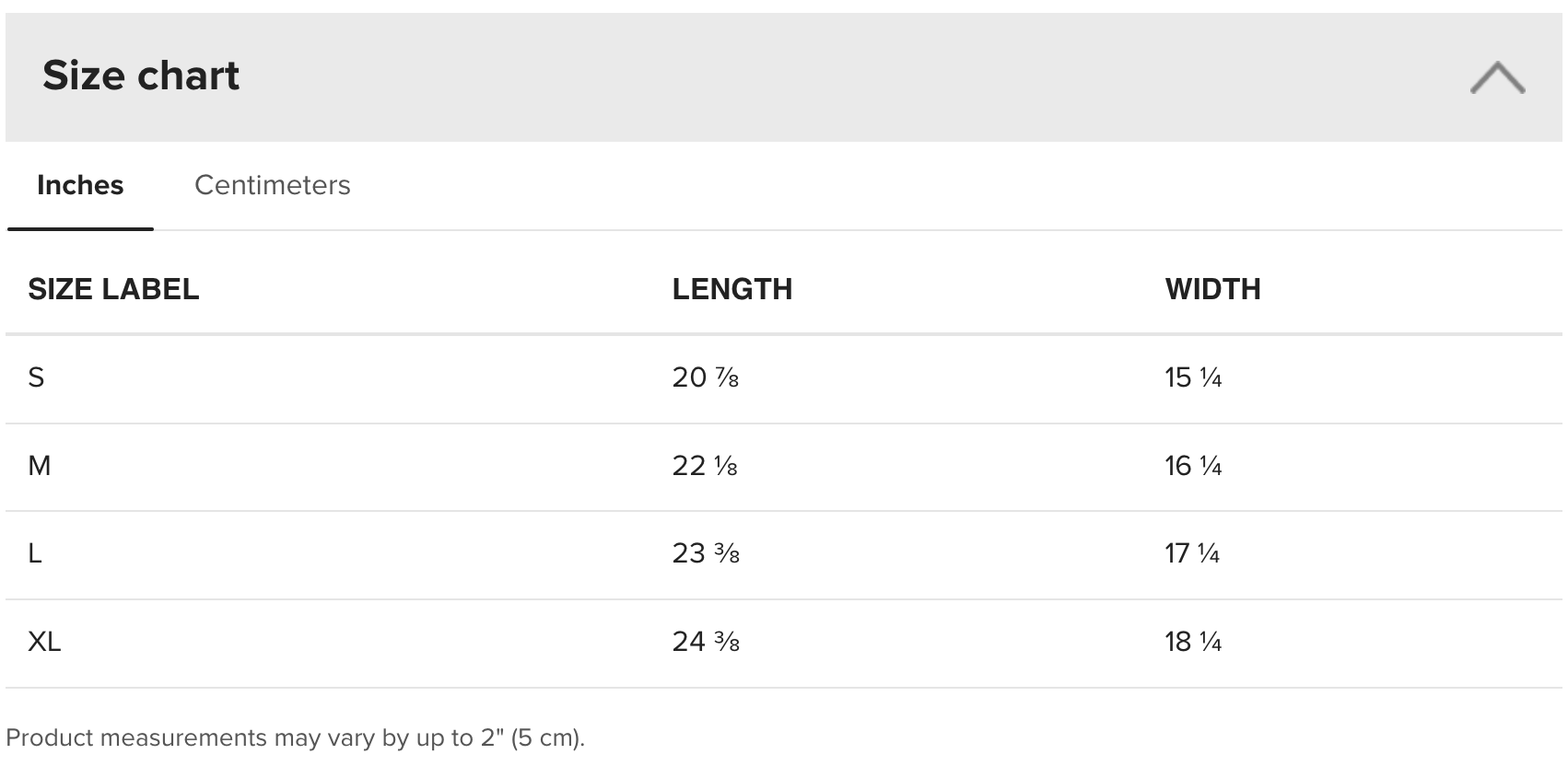Click the SIZE LABEL column header

coord(113,289)
